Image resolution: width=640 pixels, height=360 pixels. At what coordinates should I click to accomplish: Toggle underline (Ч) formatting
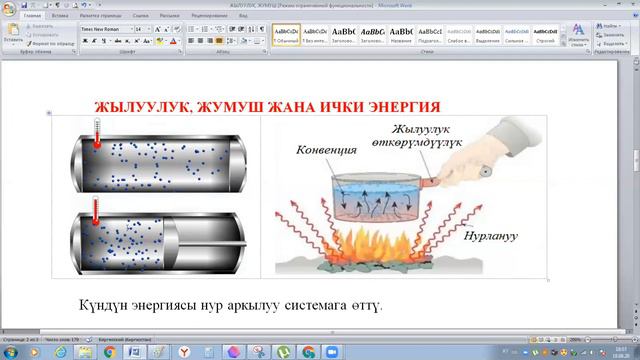coord(104,41)
